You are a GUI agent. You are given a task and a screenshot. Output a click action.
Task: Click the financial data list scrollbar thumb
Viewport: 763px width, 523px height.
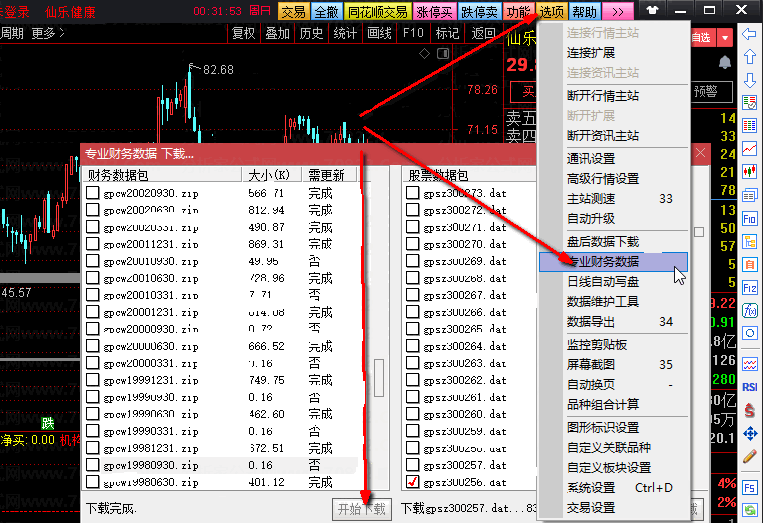click(379, 378)
